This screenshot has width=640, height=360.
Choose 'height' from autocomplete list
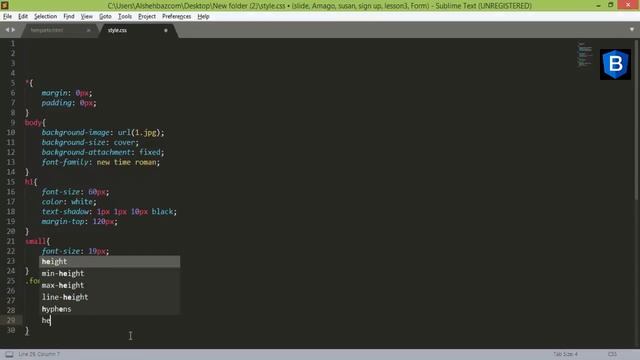(109, 262)
